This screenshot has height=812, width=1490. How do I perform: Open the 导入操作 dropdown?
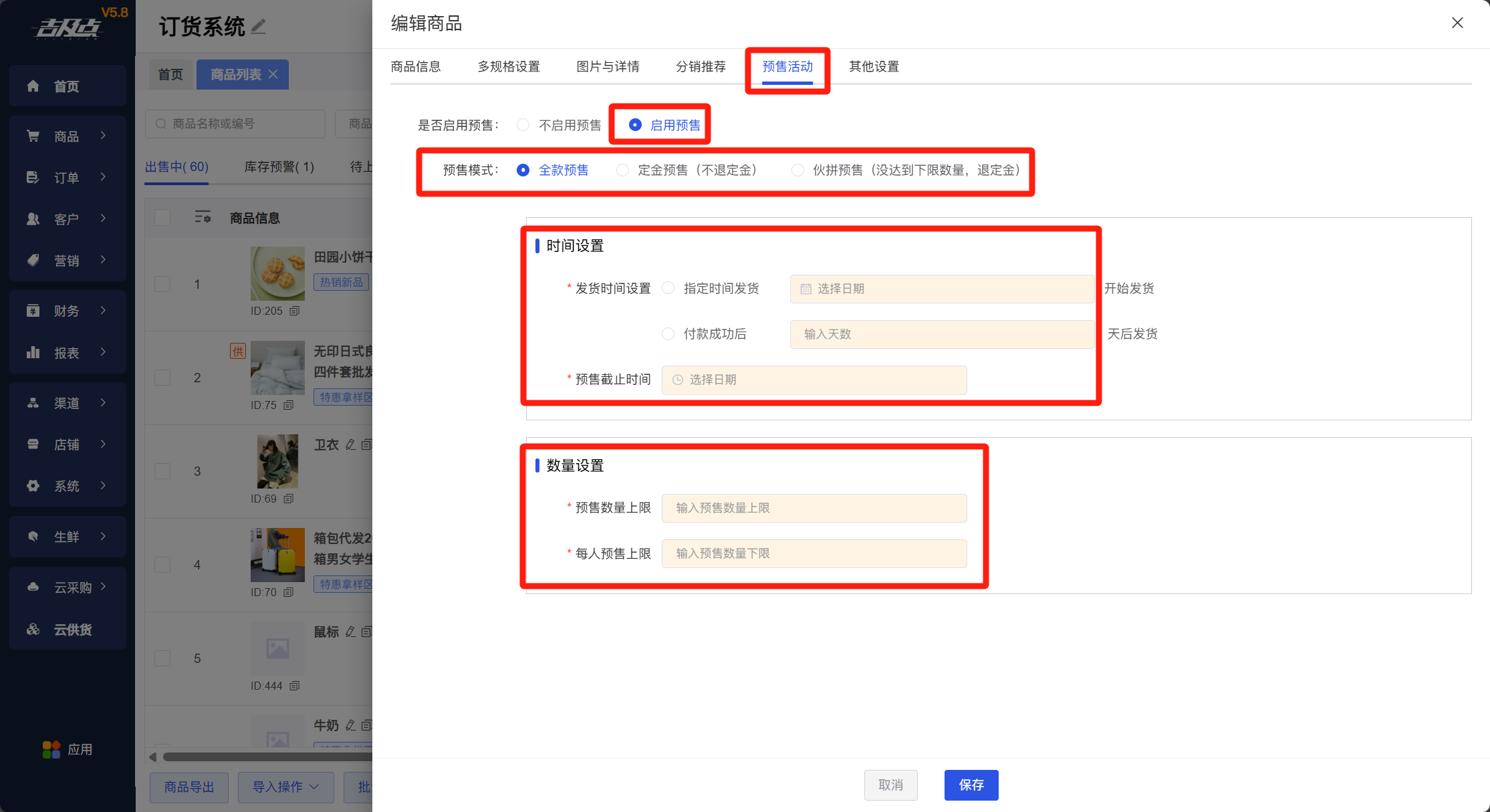(285, 787)
